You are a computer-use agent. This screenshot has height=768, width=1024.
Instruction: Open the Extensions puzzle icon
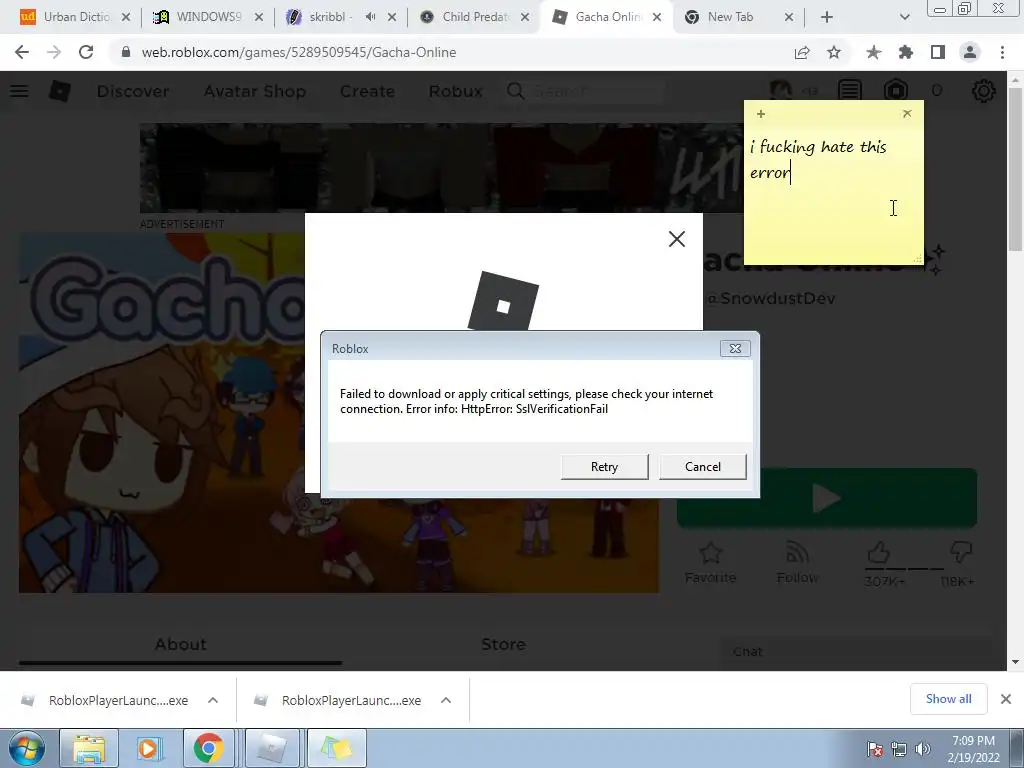pos(905,52)
